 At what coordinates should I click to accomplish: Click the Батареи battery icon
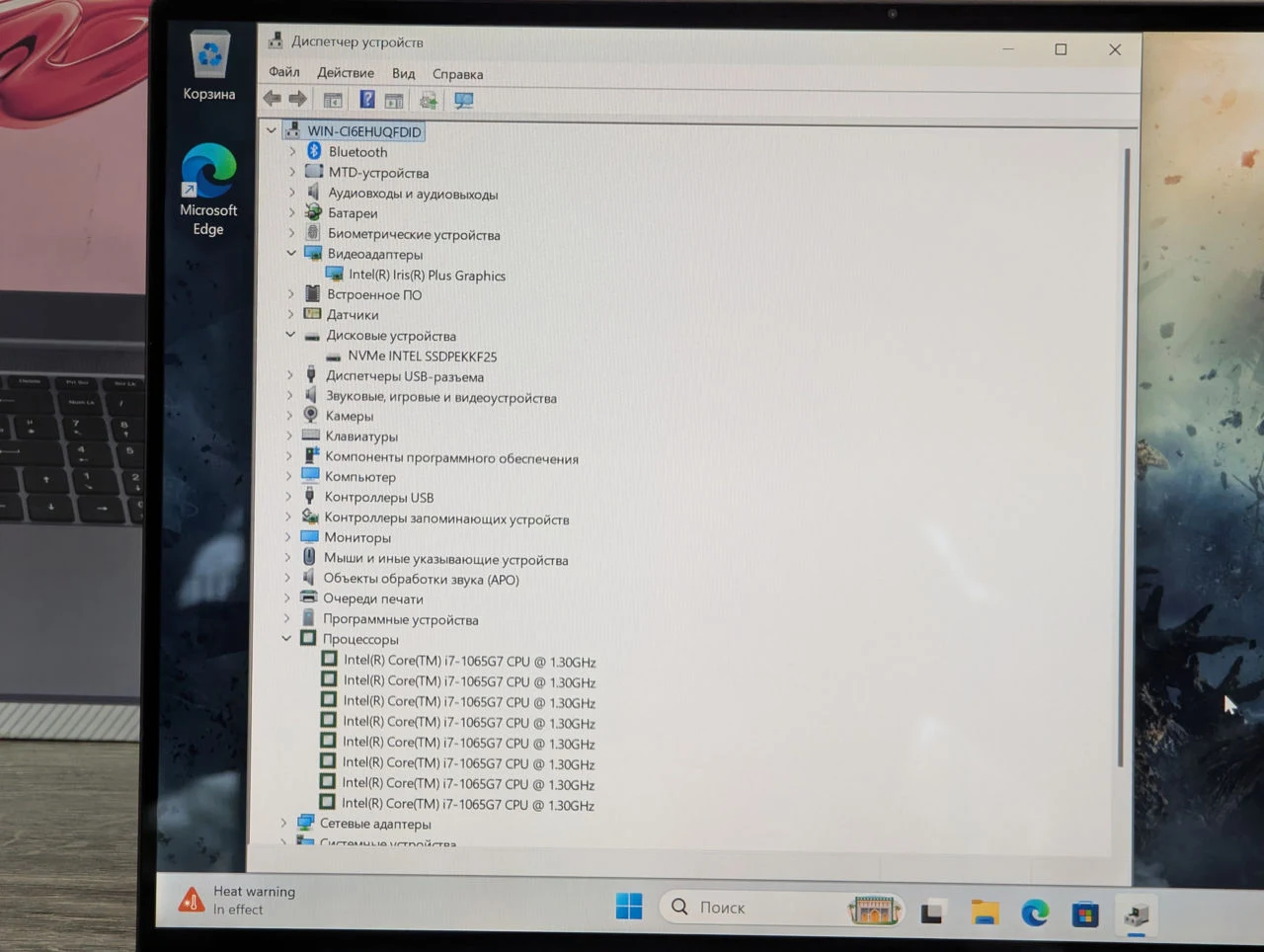313,212
